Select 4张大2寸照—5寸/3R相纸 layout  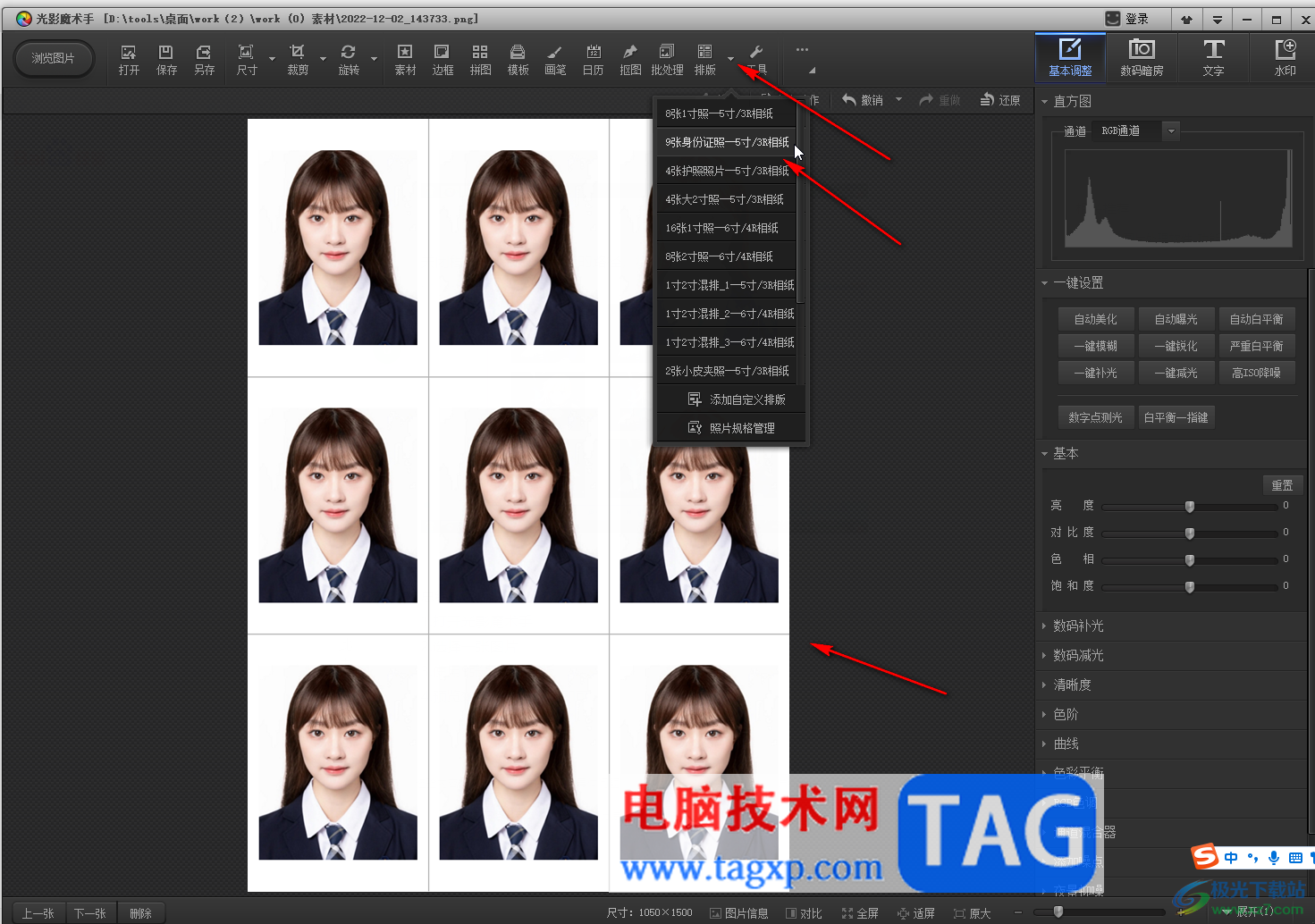[726, 199]
